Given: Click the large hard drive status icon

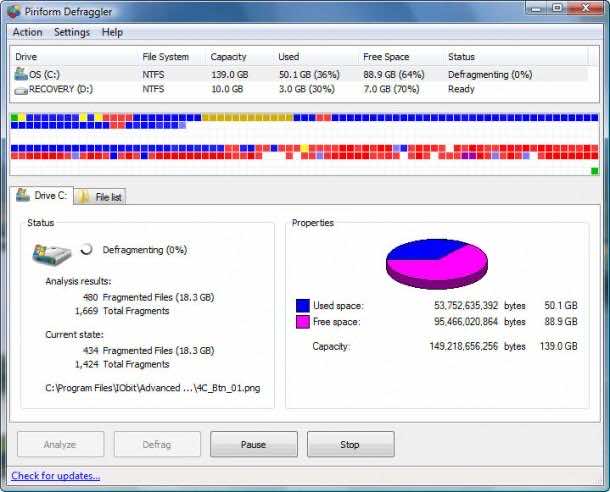Looking at the screenshot, I should (x=51, y=252).
